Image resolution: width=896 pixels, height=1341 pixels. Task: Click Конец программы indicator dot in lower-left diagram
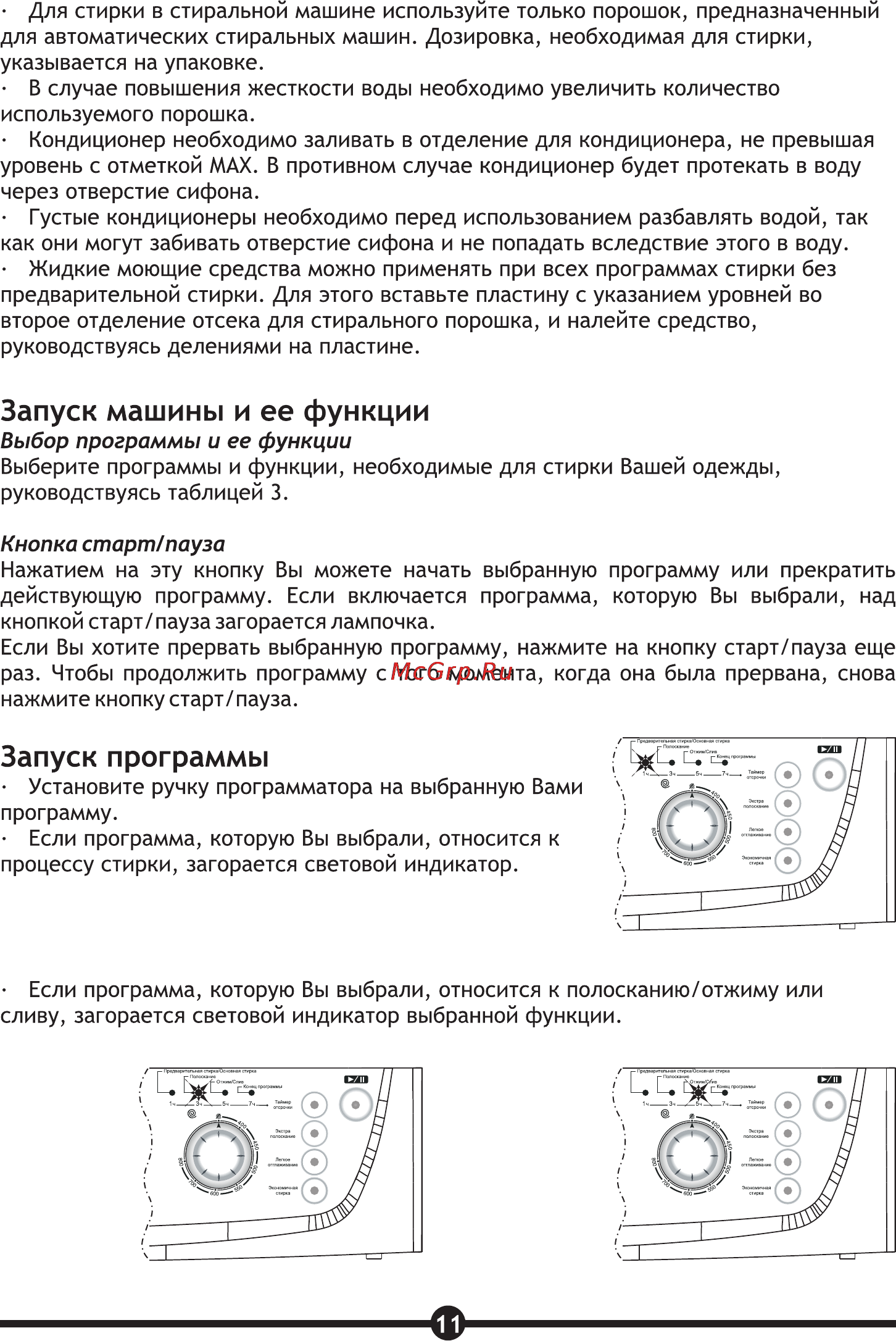252,1093
